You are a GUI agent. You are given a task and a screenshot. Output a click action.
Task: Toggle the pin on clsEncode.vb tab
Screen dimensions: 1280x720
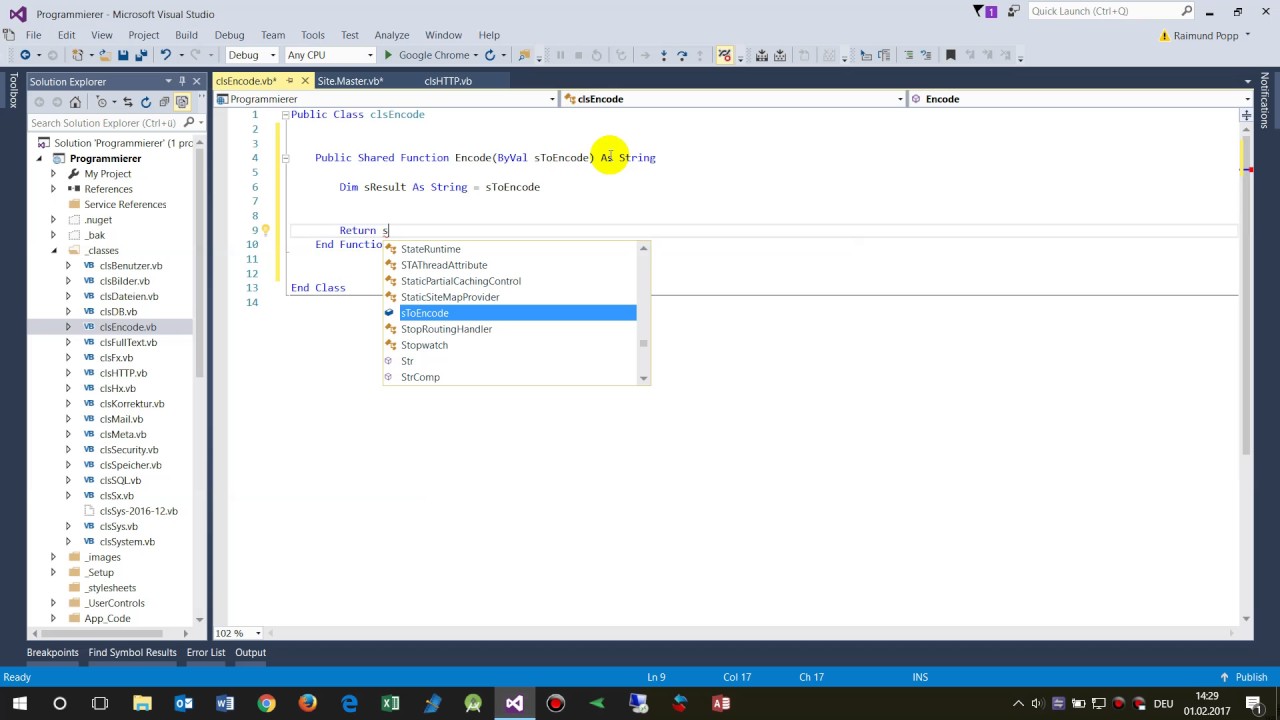tap(290, 81)
